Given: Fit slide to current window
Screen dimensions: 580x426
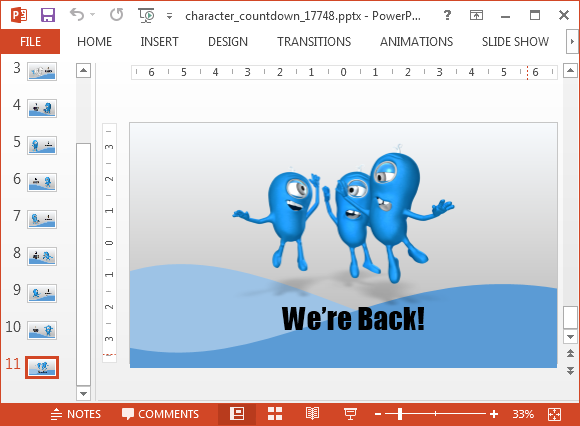Looking at the screenshot, I should point(554,414).
